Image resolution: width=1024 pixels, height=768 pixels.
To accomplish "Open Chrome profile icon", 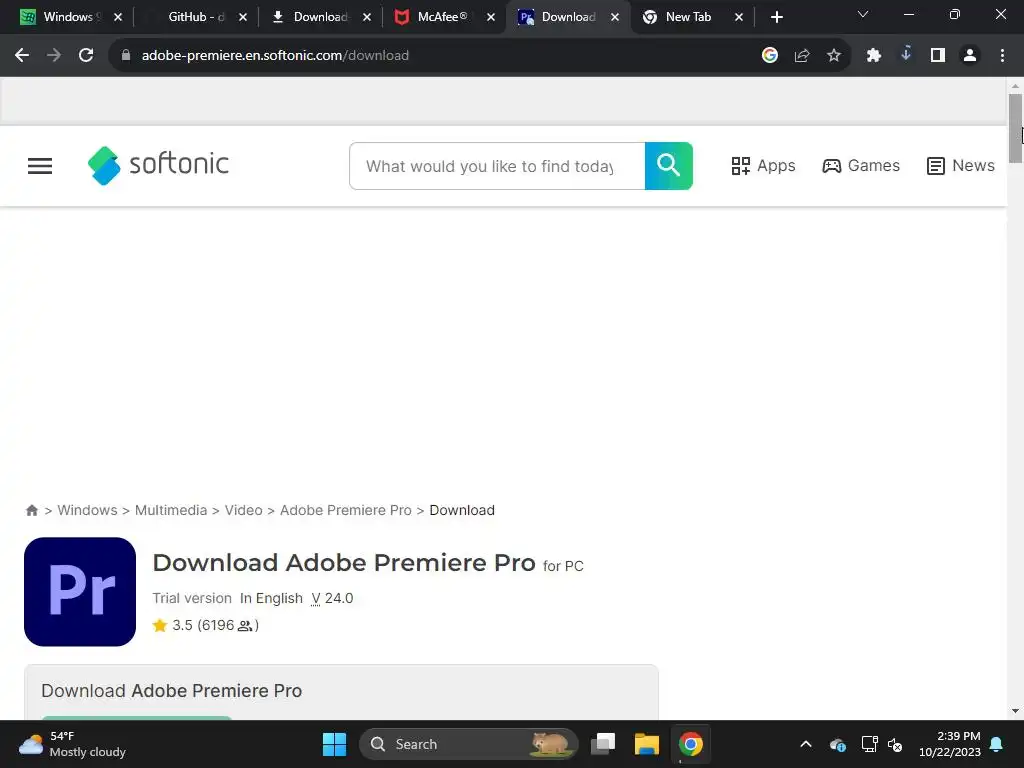I will click(970, 56).
